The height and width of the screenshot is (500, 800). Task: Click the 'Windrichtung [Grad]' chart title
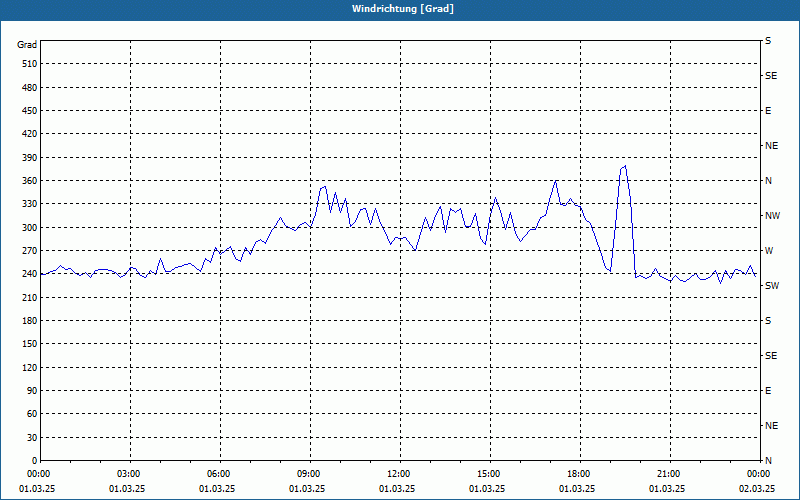coord(403,9)
